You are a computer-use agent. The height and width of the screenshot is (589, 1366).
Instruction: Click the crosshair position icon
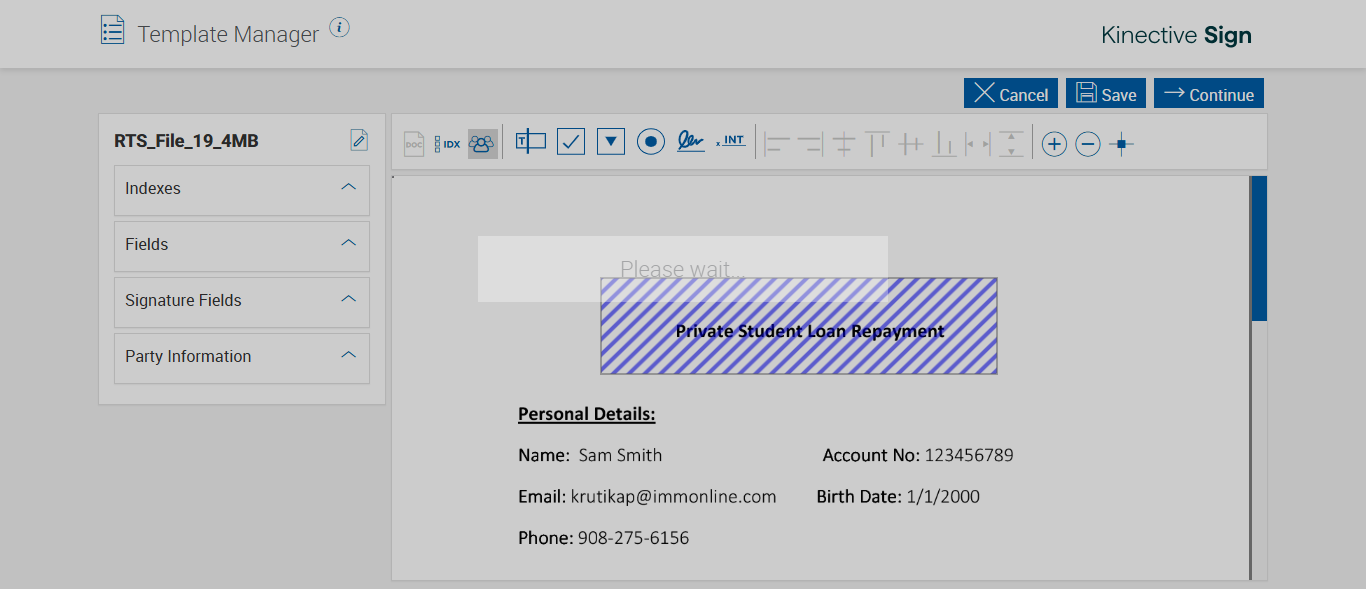tap(1121, 144)
